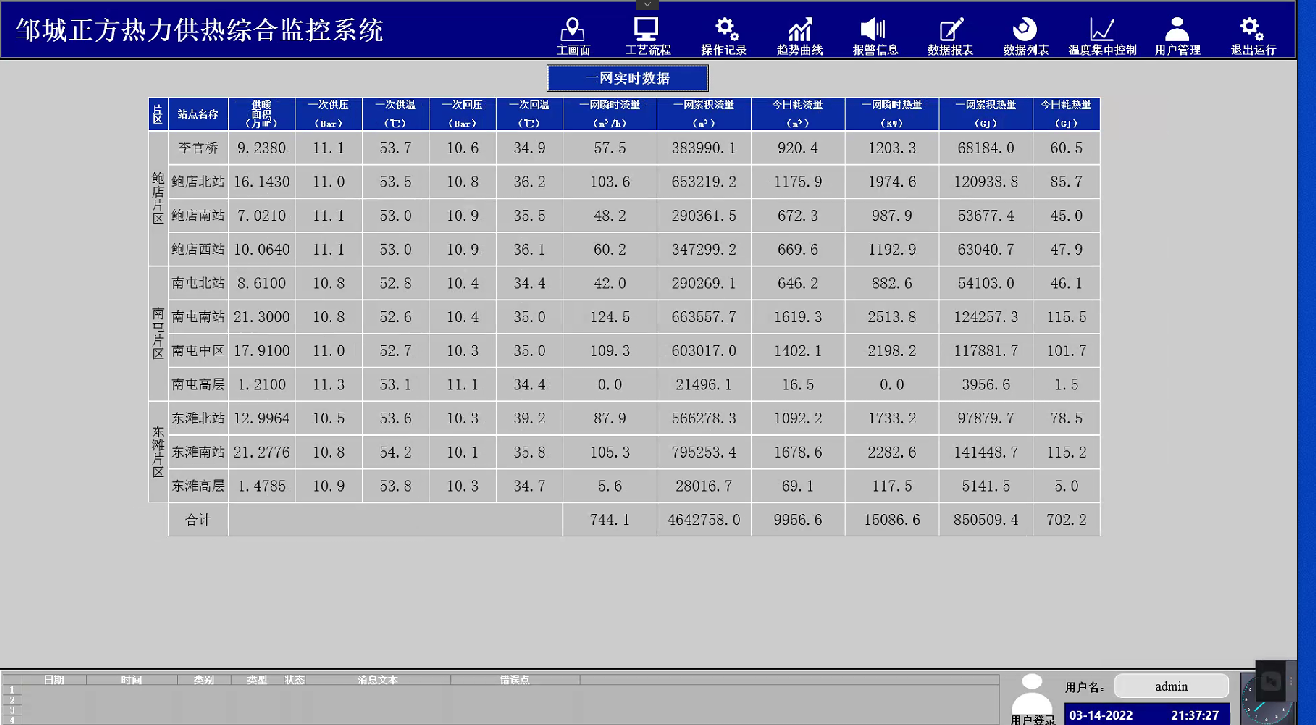
Task: Click the 一次回压 column header
Action: coord(462,114)
